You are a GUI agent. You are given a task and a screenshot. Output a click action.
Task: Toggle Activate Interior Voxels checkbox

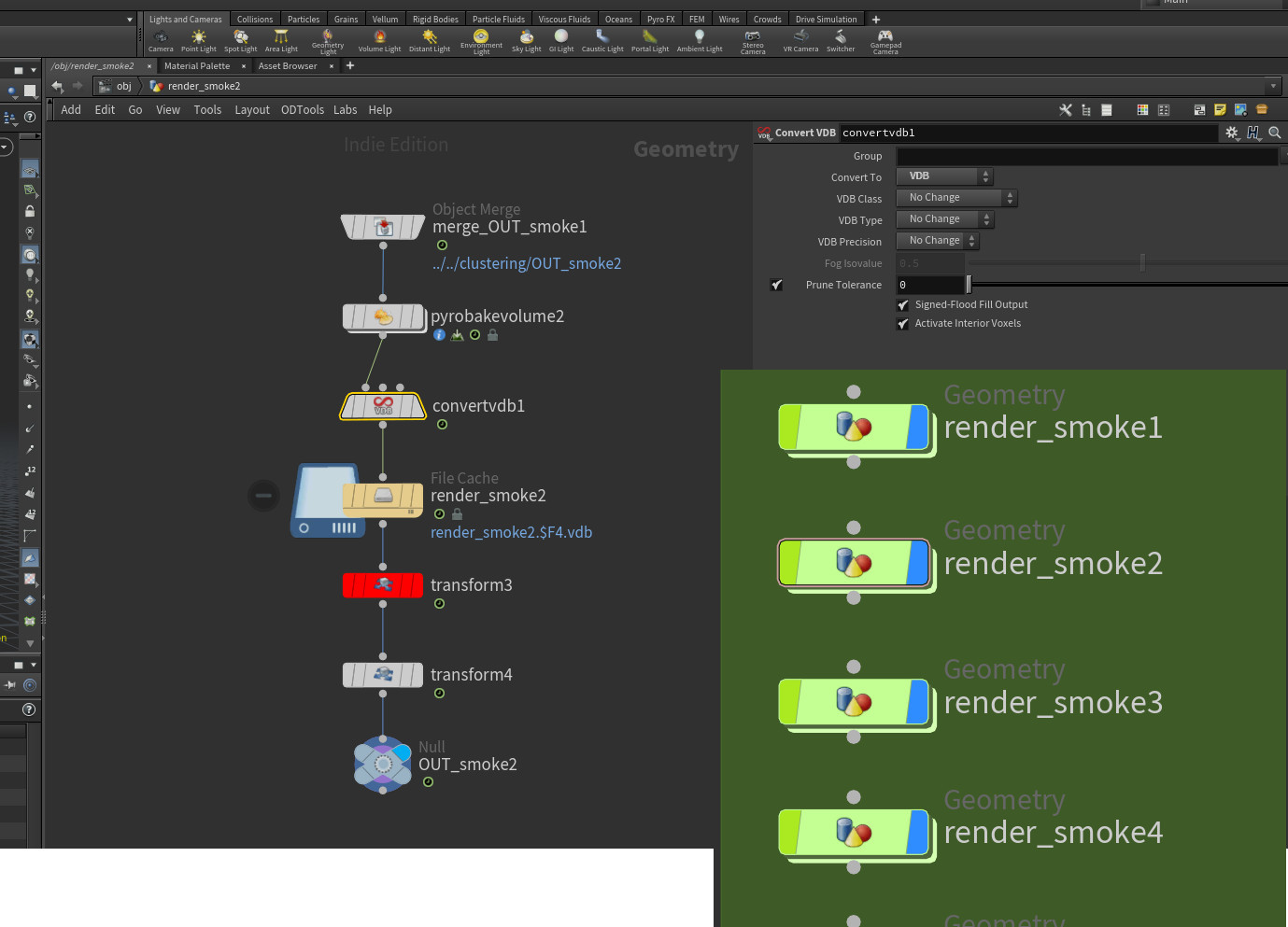903,324
